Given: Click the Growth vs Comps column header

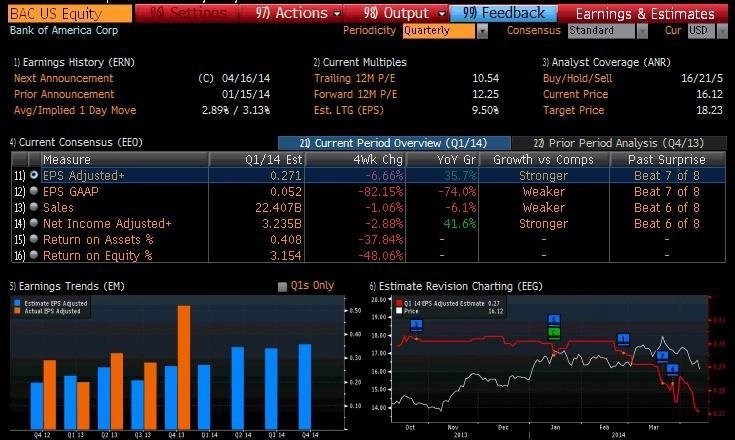Looking at the screenshot, I should (x=544, y=159).
